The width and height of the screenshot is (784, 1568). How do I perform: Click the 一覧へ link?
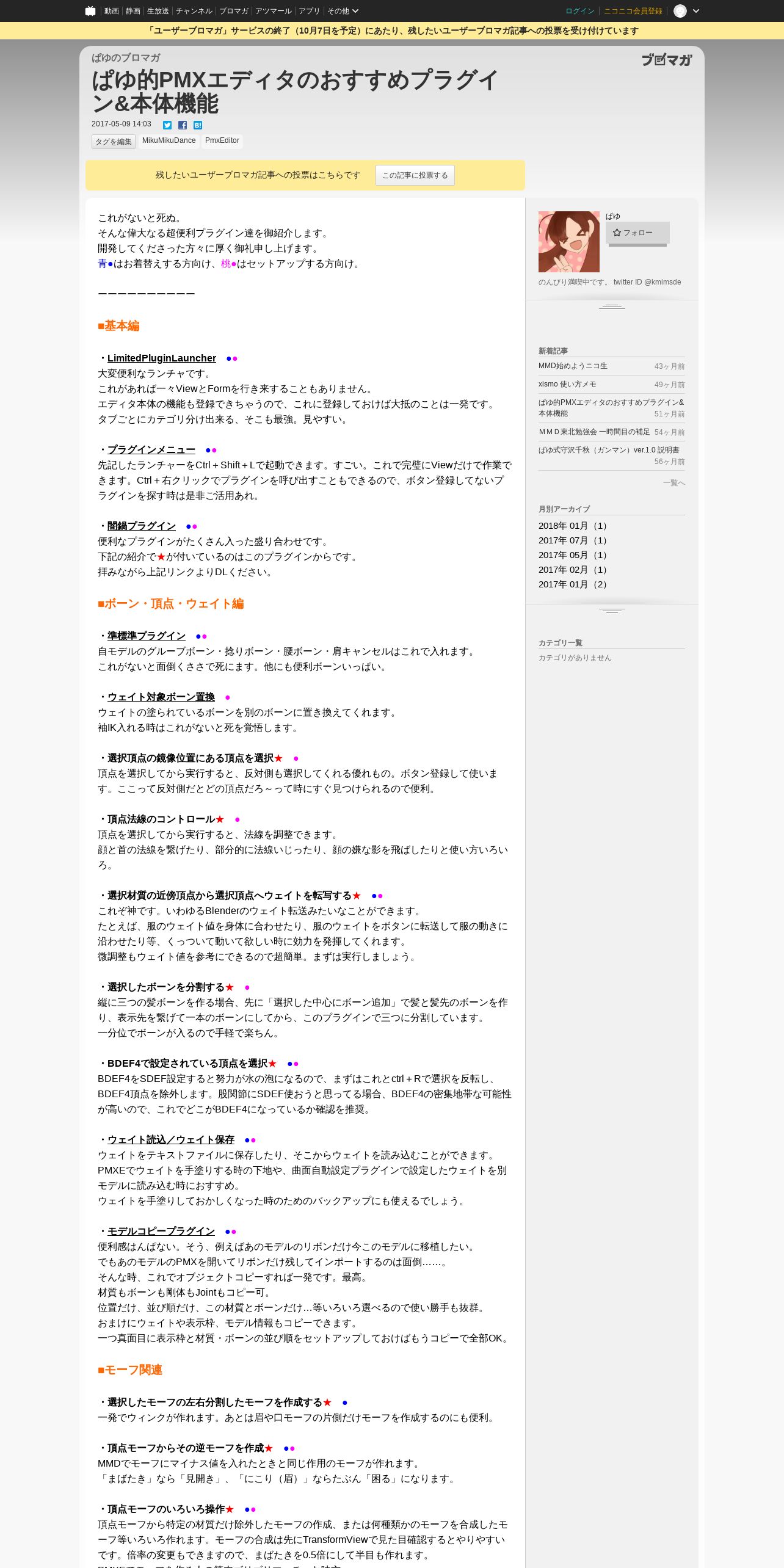click(x=674, y=483)
